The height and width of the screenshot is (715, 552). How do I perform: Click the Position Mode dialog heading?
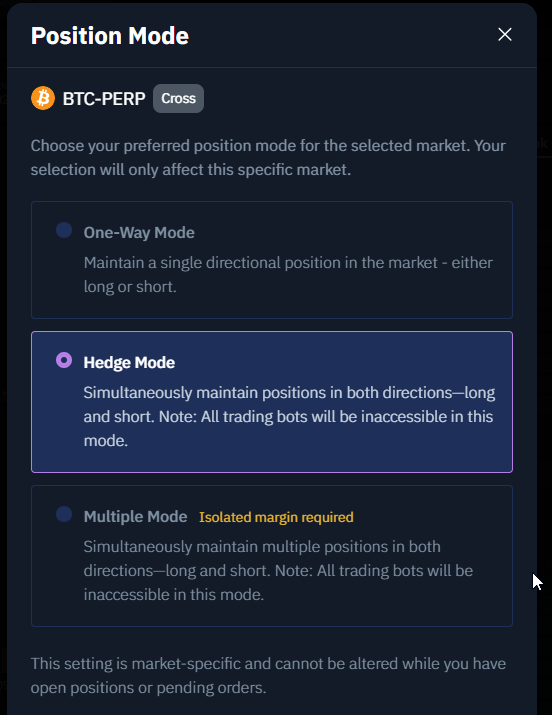[x=109, y=36]
